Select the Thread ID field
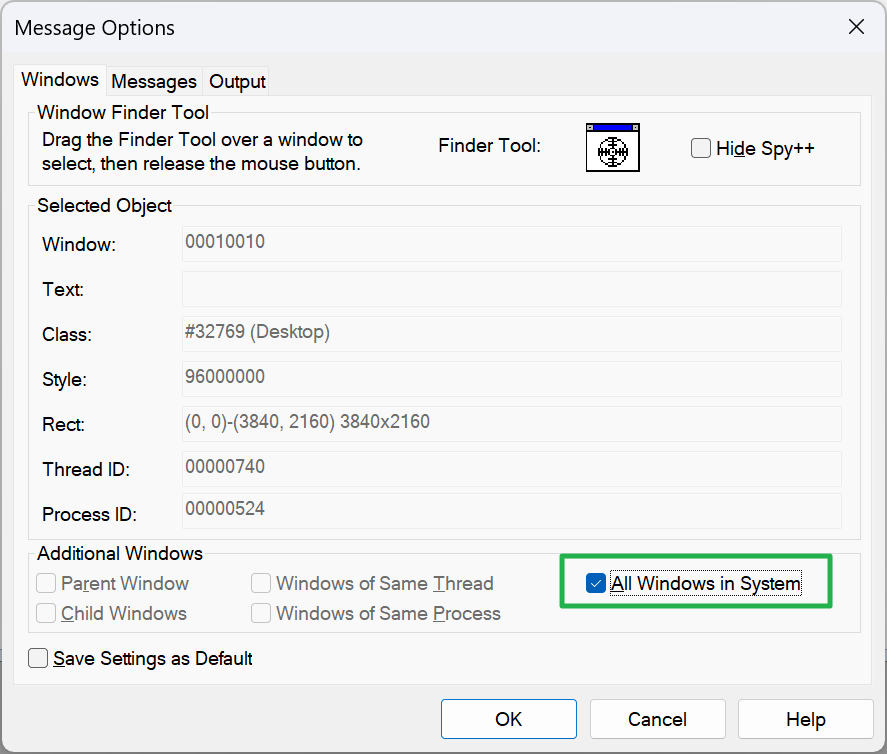887x754 pixels. (511, 469)
